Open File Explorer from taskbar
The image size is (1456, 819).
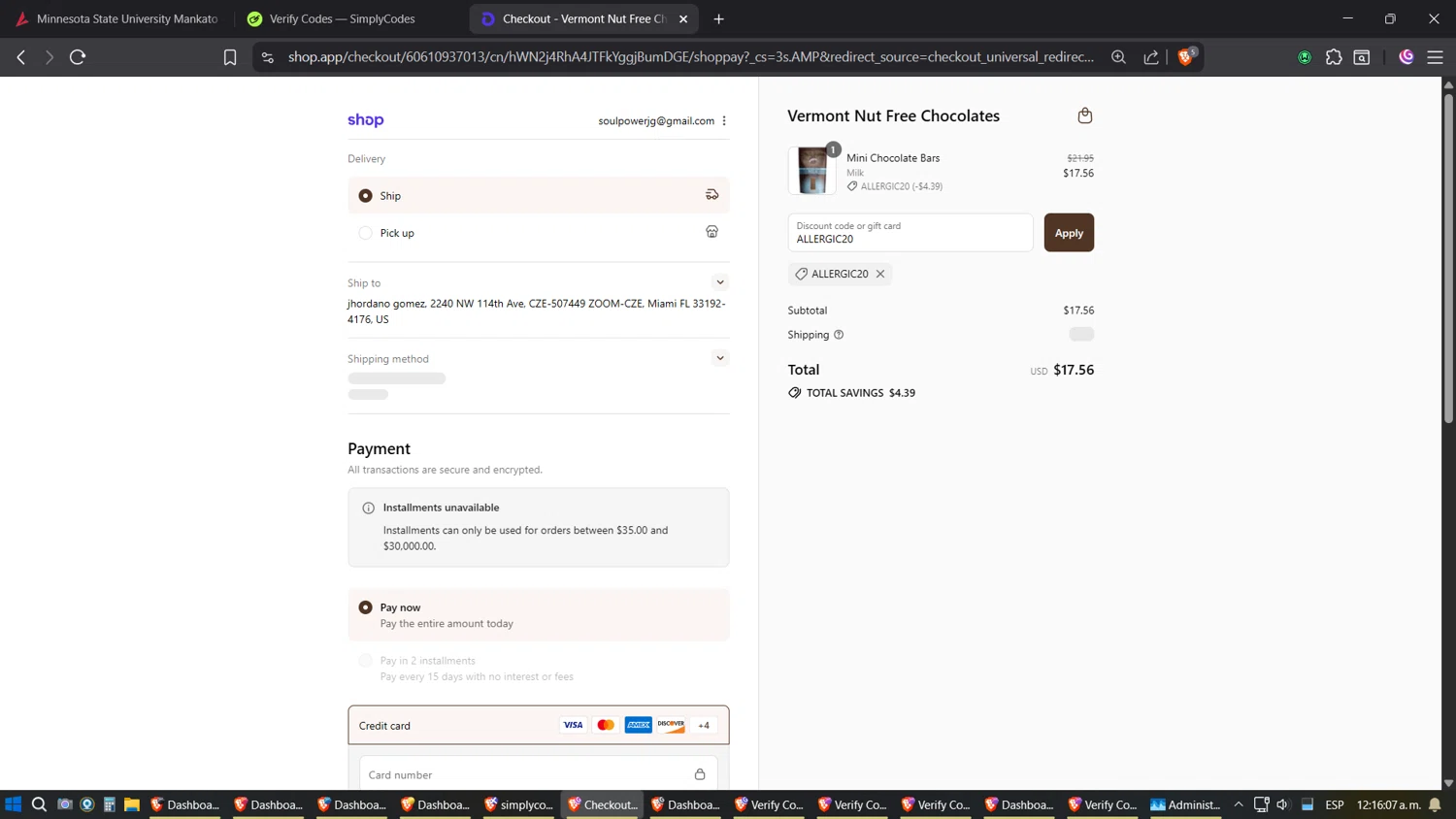click(x=132, y=804)
